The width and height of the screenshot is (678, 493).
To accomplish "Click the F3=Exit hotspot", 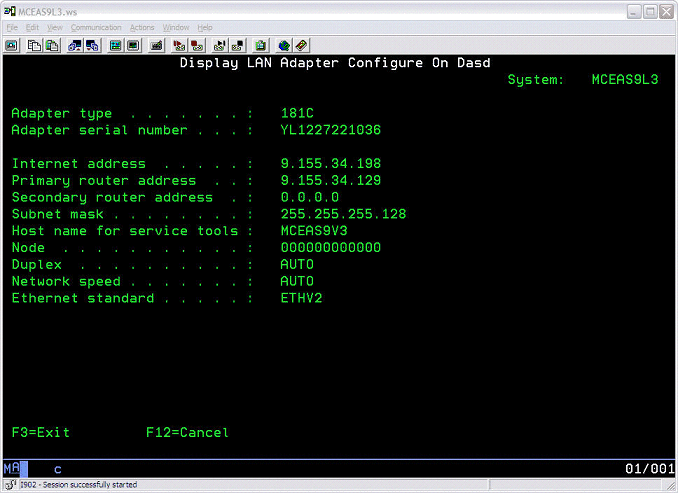I will tap(40, 433).
